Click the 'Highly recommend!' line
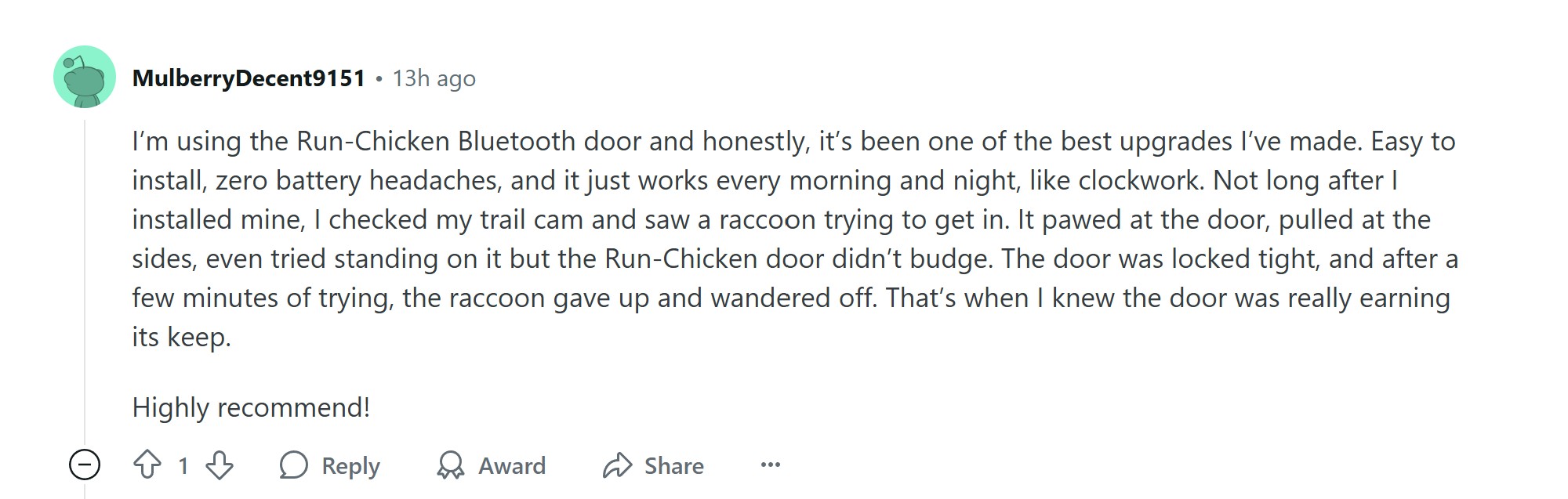1568x499 pixels. pos(251,408)
